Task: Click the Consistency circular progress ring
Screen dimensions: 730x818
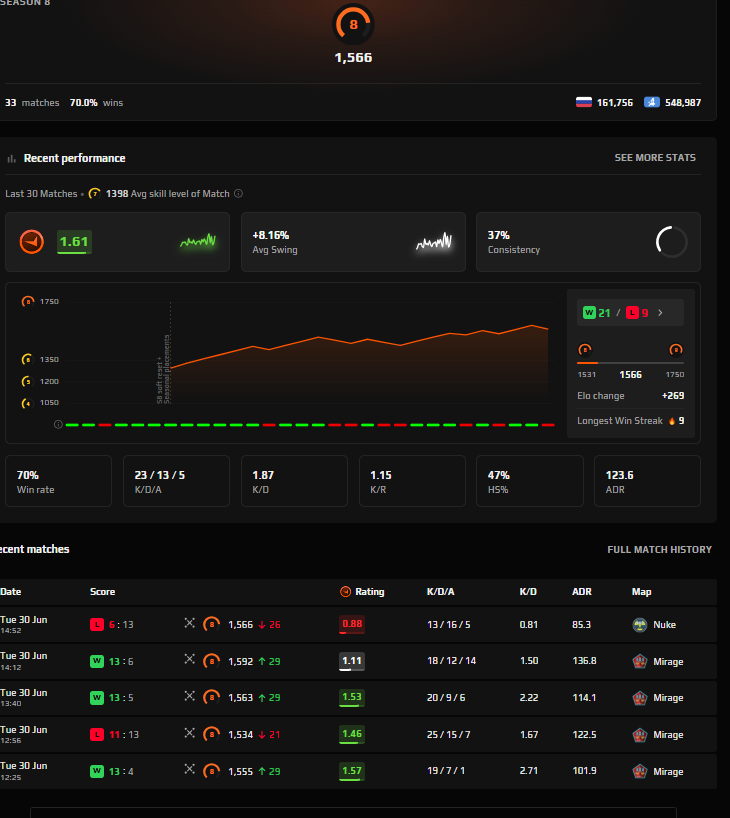Action: point(671,242)
